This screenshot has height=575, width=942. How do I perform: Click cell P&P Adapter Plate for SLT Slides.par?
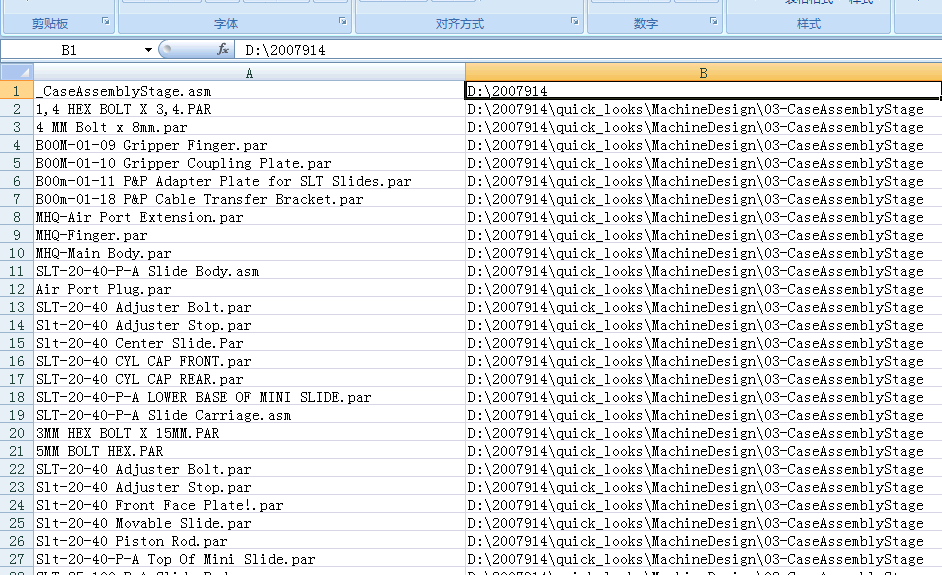(249, 181)
